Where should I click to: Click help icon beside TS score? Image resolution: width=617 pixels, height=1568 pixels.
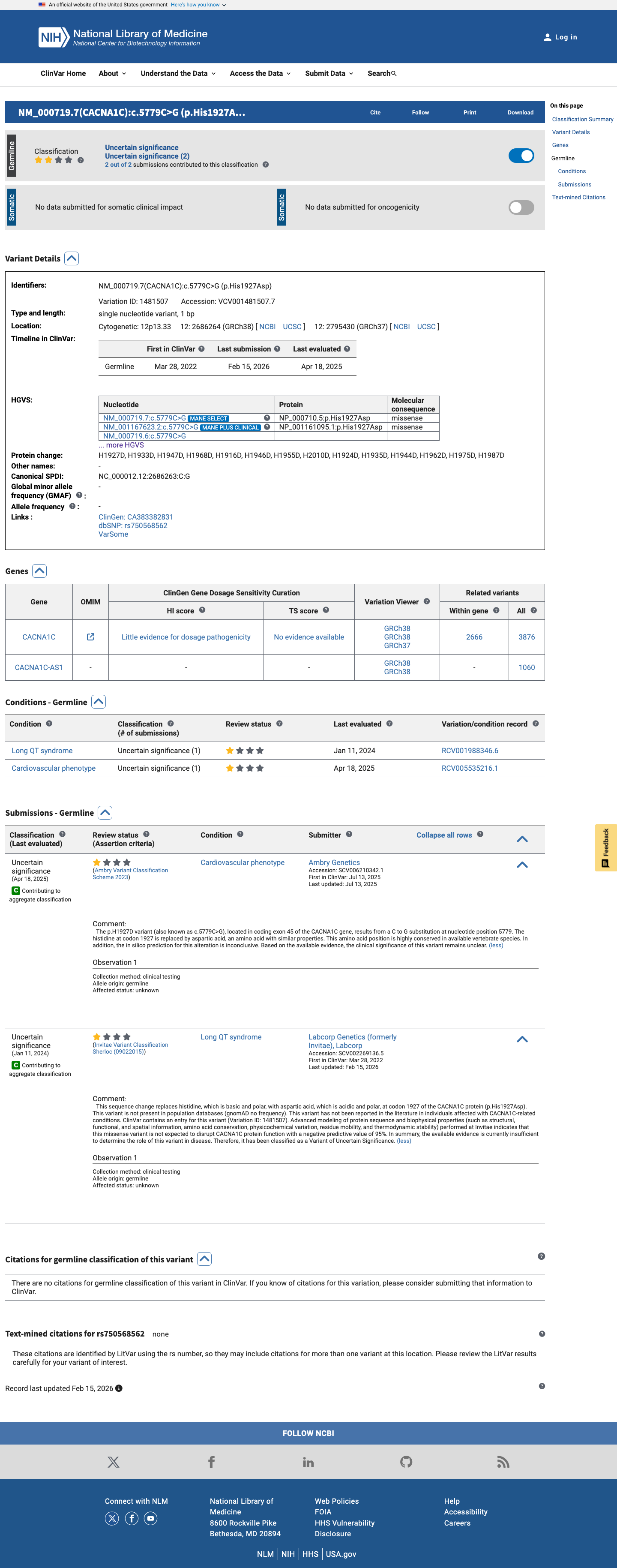[x=326, y=610]
